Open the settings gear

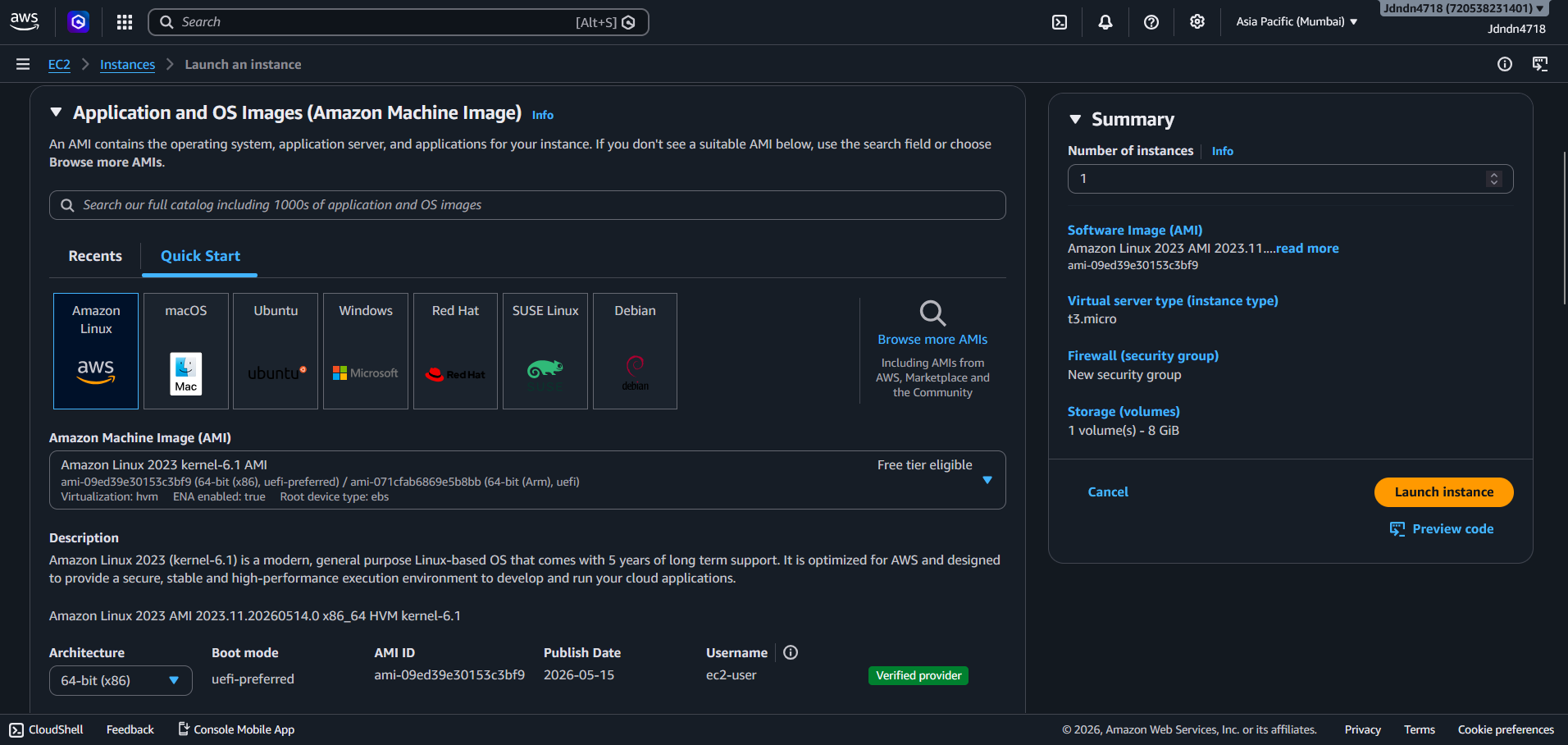[x=1197, y=22]
